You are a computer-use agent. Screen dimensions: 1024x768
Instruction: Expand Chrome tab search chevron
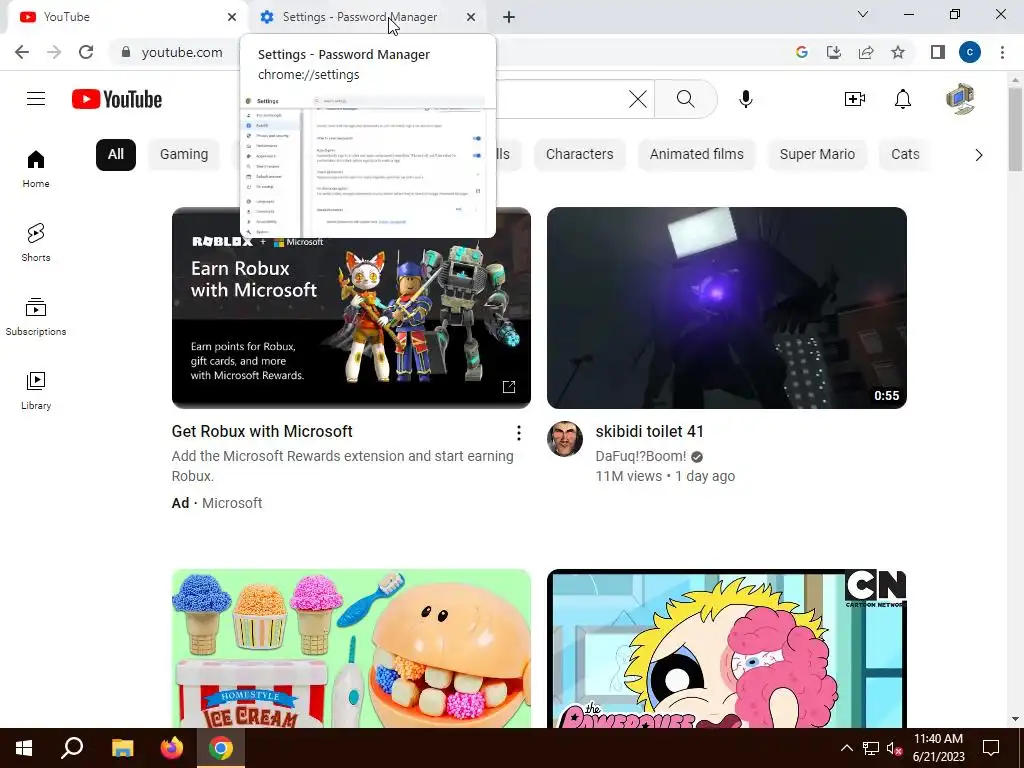pyautogui.click(x=863, y=14)
